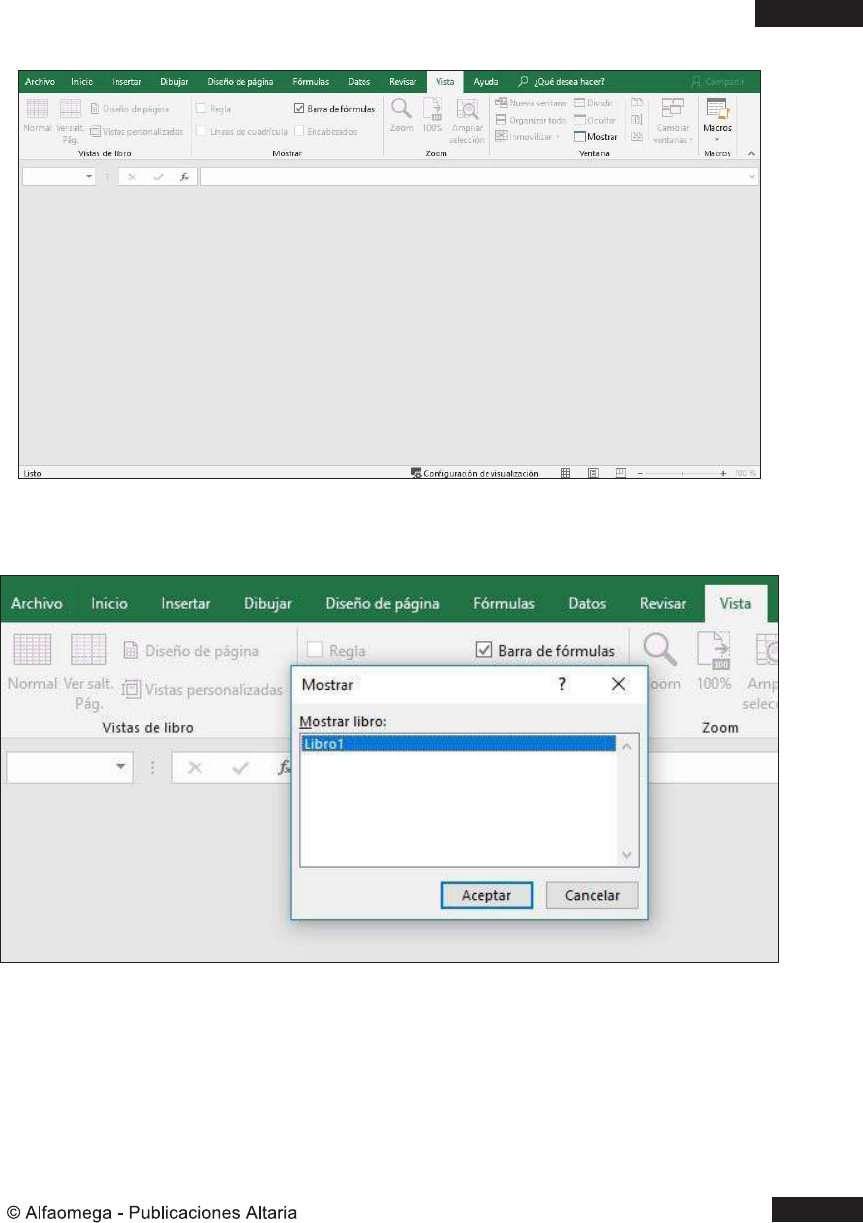Toggle the Regla checkbox in the upper screenshot
Viewport: 863px width, 1223px height.
(201, 108)
